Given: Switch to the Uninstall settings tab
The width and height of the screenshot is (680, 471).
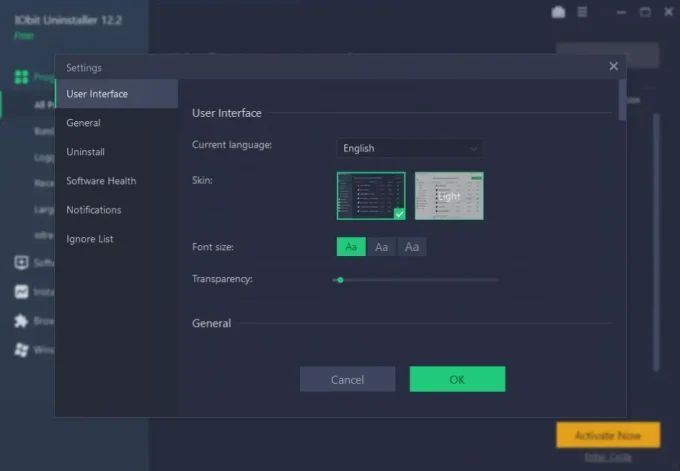Looking at the screenshot, I should coord(86,152).
